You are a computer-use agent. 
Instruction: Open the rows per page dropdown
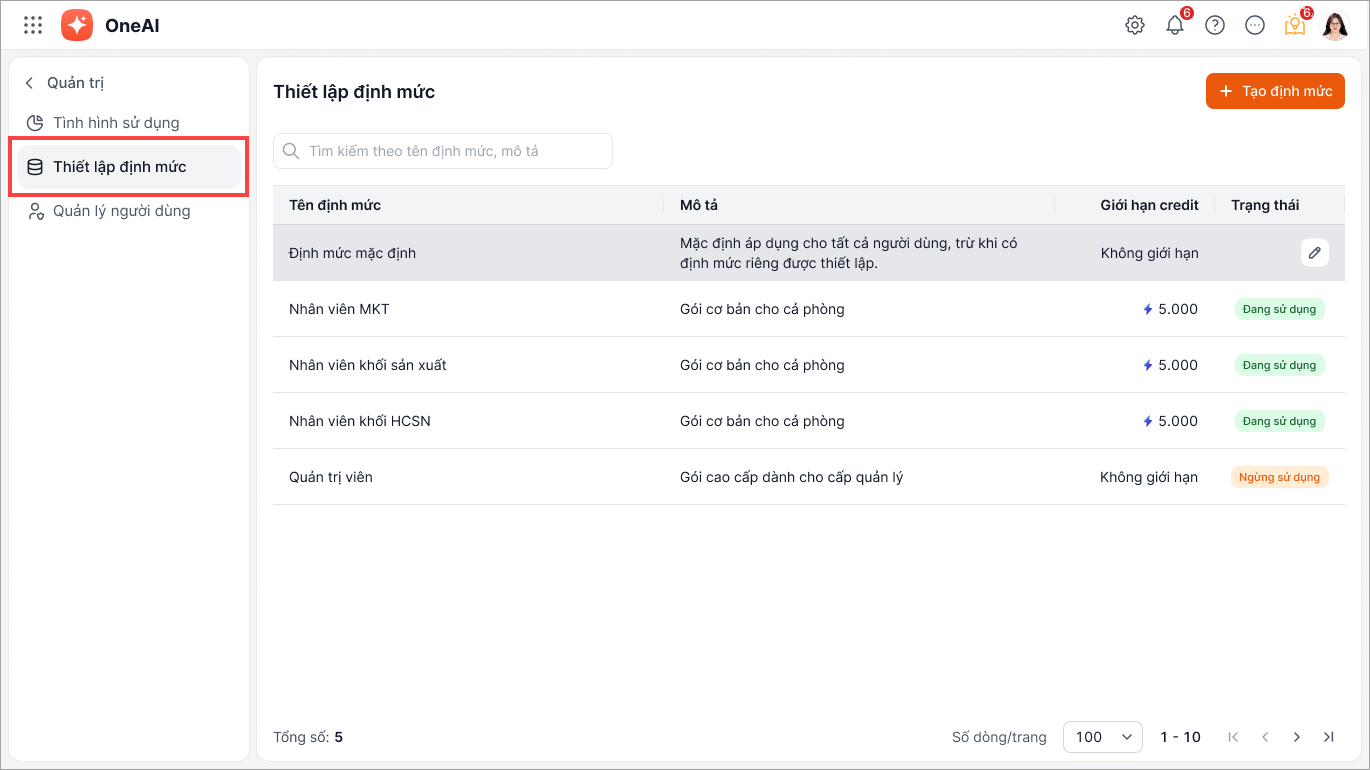point(1102,737)
